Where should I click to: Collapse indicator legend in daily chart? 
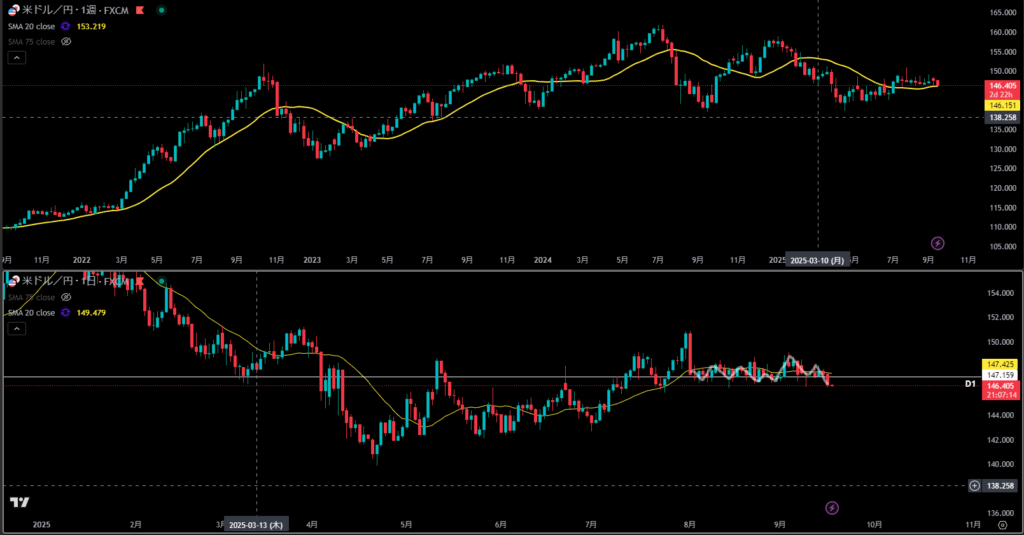[x=17, y=329]
